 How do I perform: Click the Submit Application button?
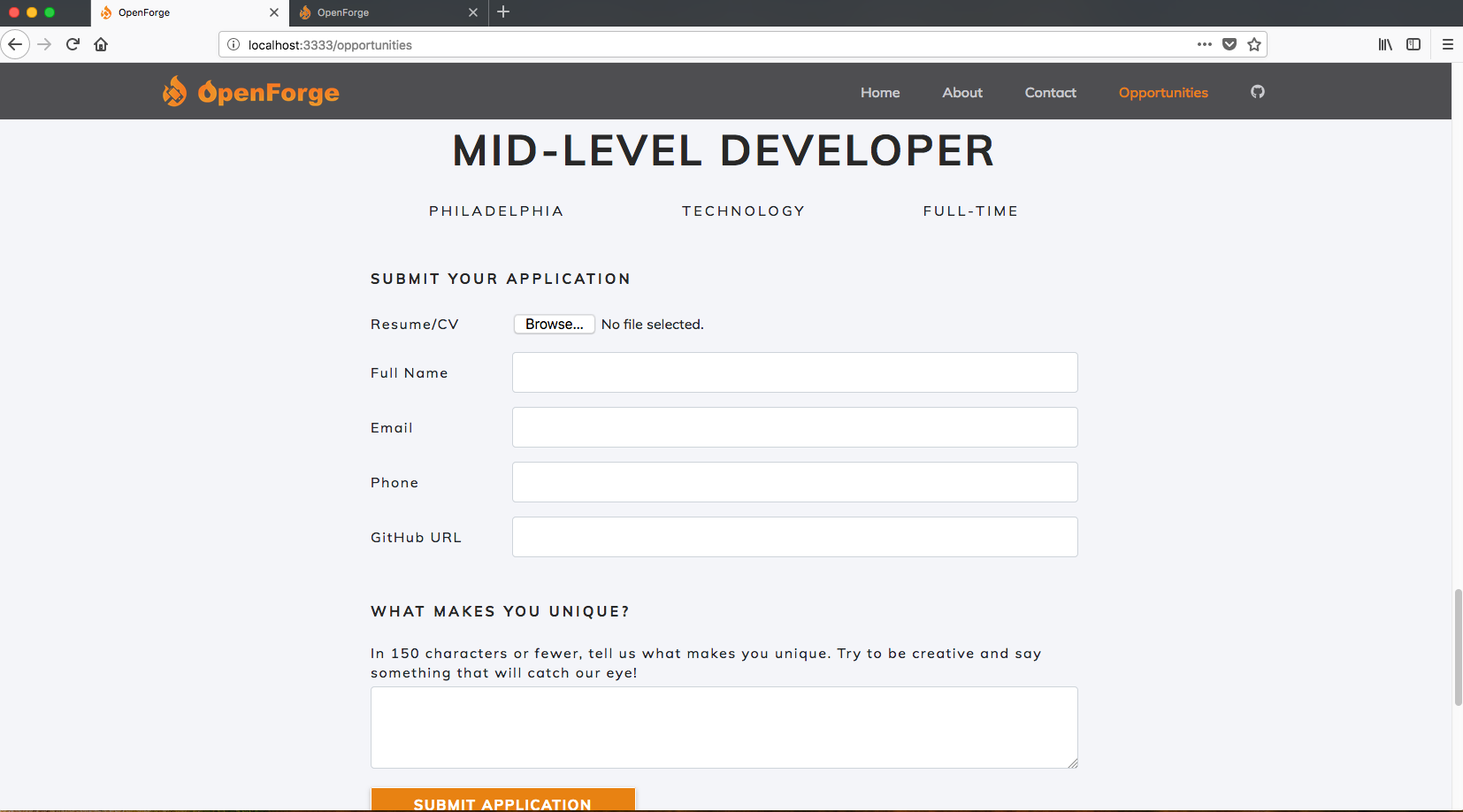(x=502, y=801)
